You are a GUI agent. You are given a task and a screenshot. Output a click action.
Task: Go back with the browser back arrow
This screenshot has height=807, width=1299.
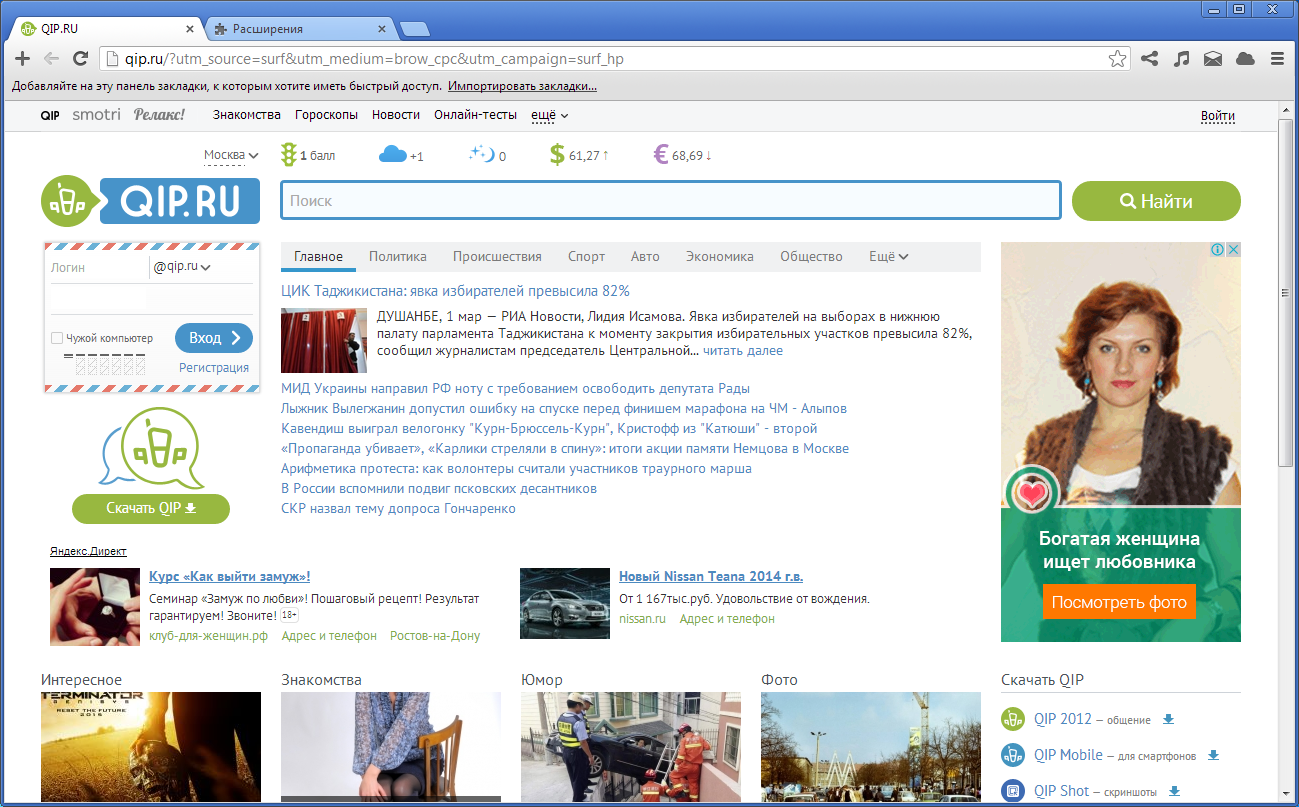click(51, 59)
